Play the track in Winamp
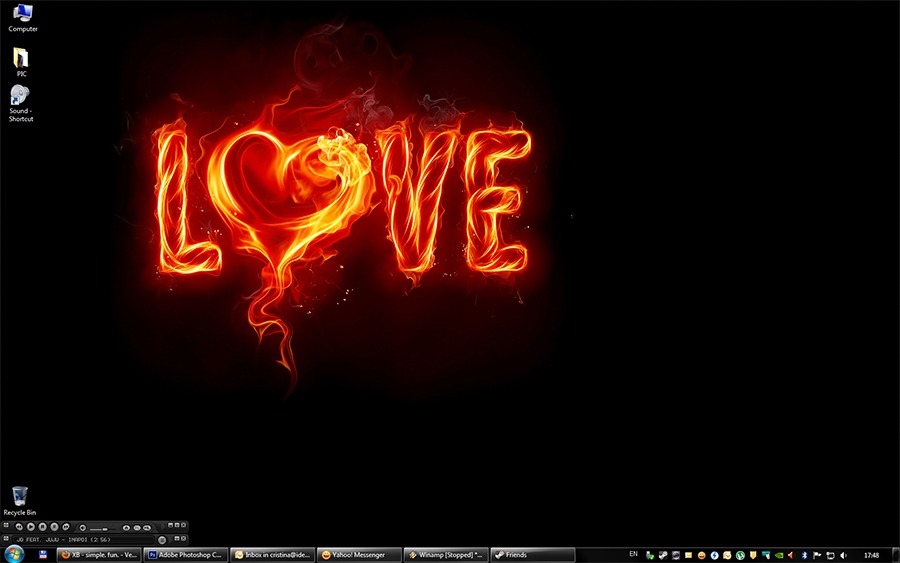 [31, 527]
